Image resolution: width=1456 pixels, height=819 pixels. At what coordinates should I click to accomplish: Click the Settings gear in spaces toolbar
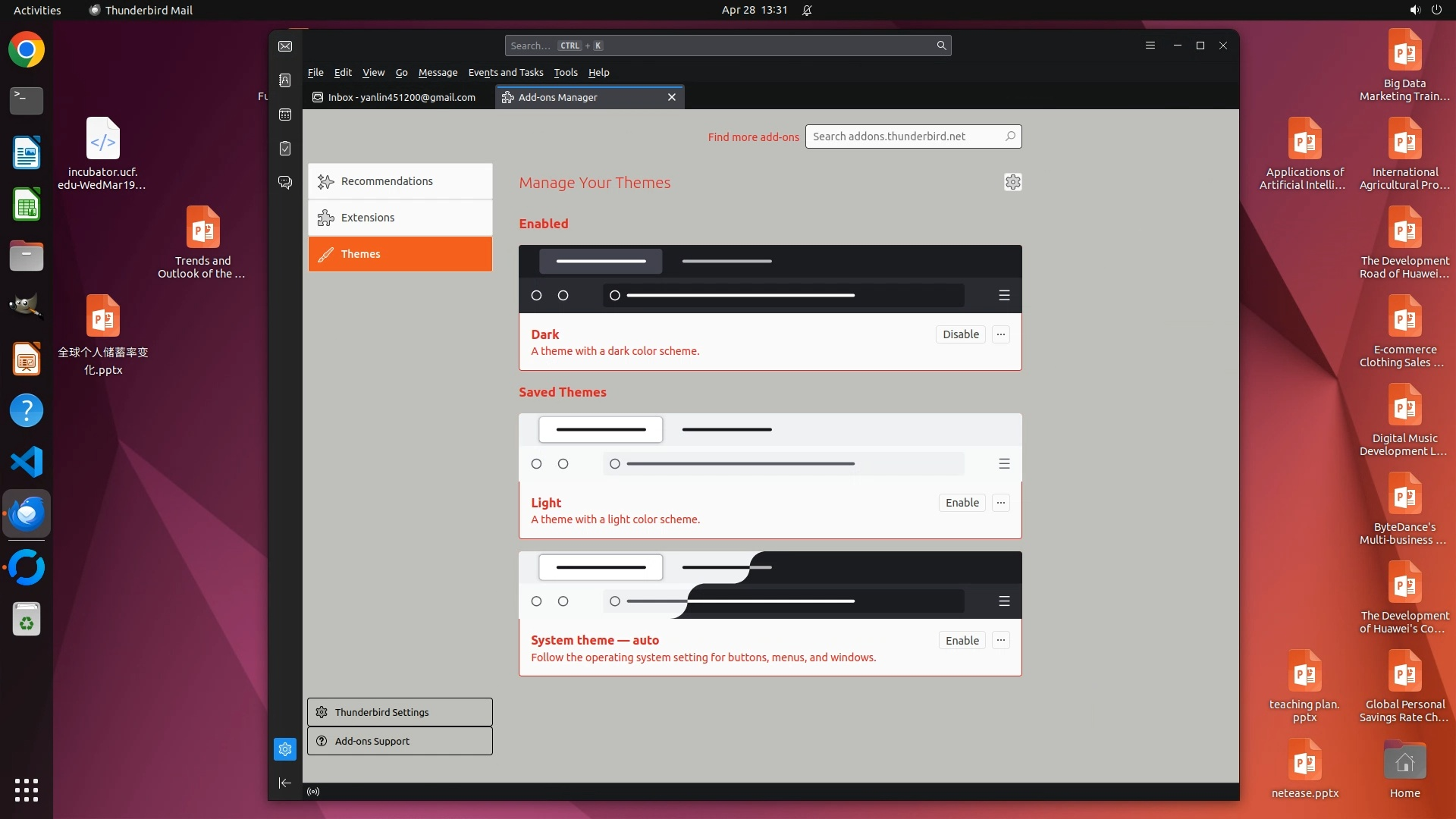(x=285, y=749)
